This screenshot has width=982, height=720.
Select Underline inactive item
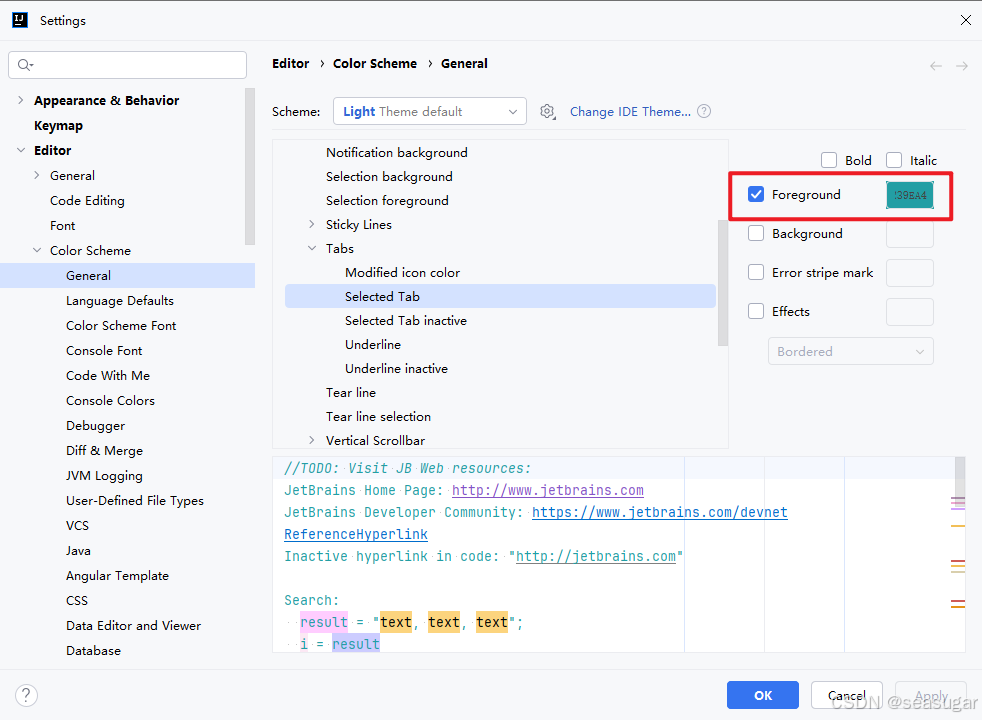click(x=396, y=368)
